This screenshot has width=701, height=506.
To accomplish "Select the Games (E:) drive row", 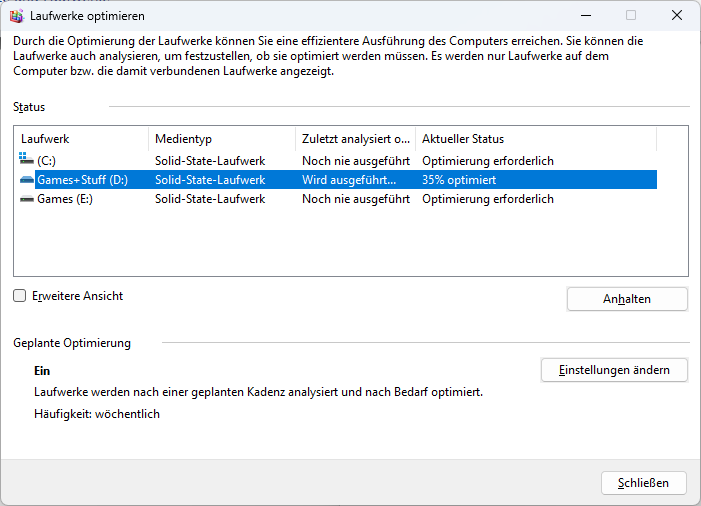I will (64, 199).
